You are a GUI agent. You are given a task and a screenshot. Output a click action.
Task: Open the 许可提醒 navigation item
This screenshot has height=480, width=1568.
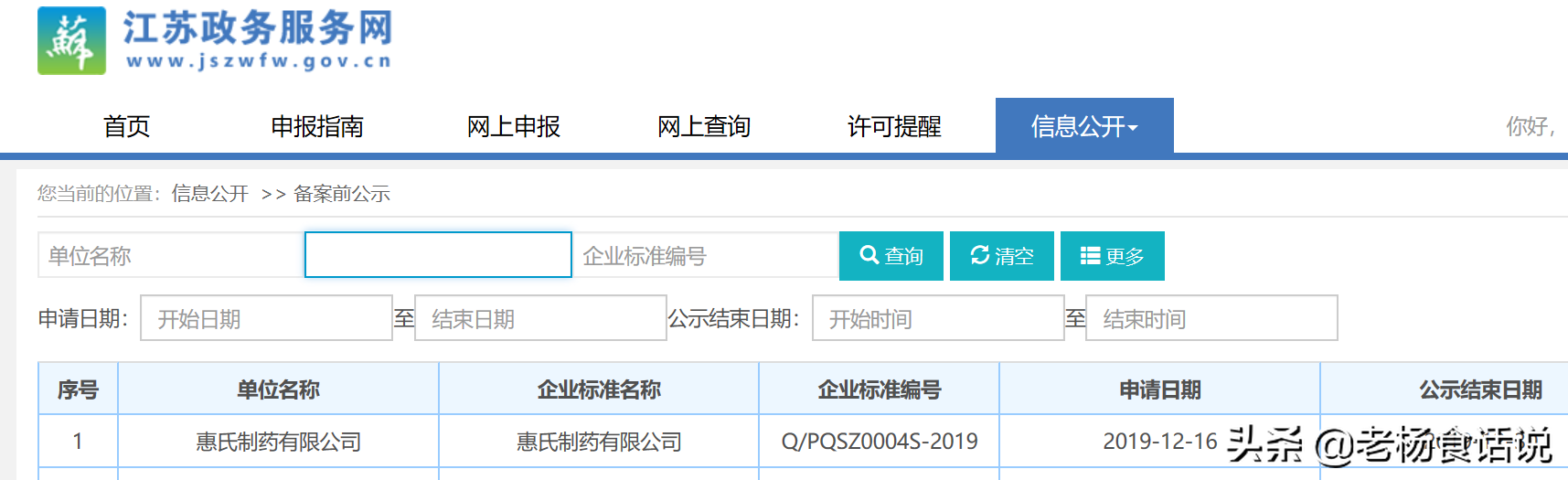[893, 126]
